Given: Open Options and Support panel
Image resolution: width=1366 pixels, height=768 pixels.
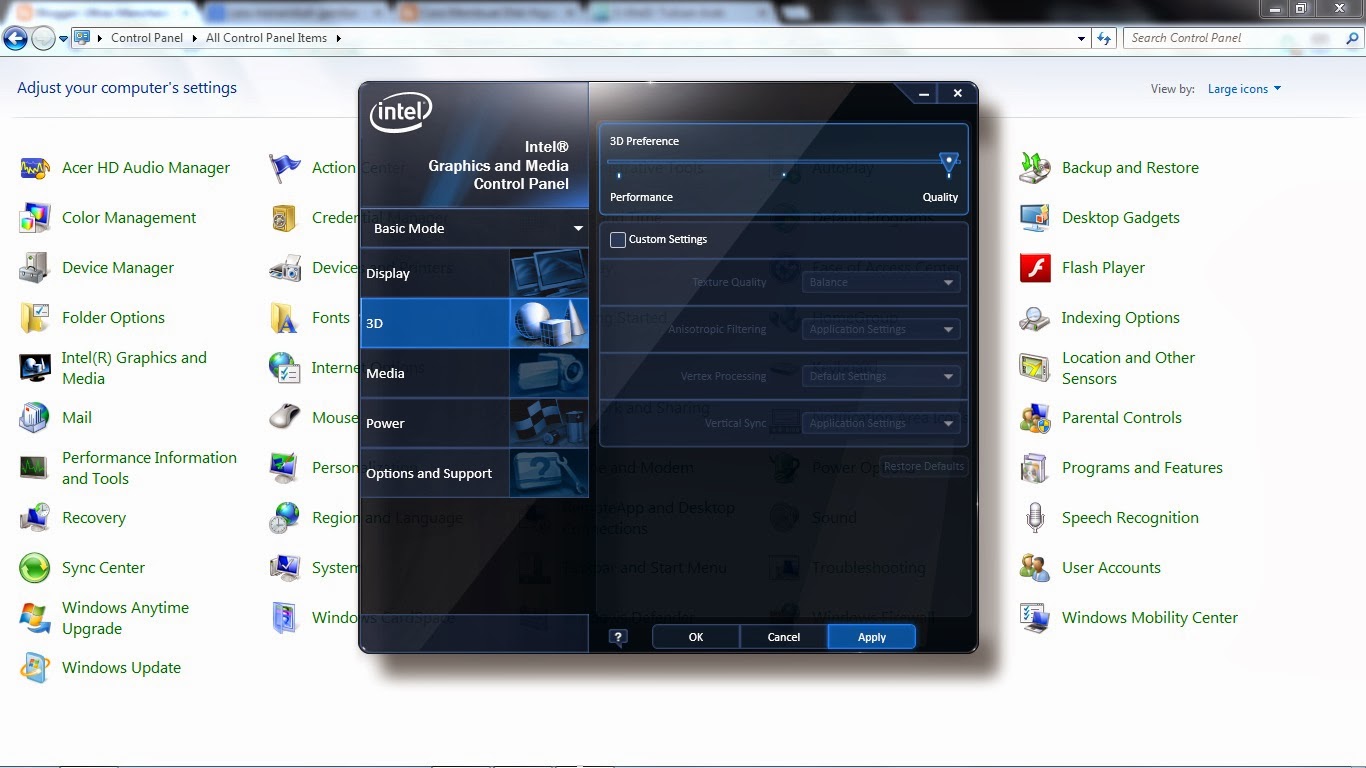Looking at the screenshot, I should coord(429,473).
